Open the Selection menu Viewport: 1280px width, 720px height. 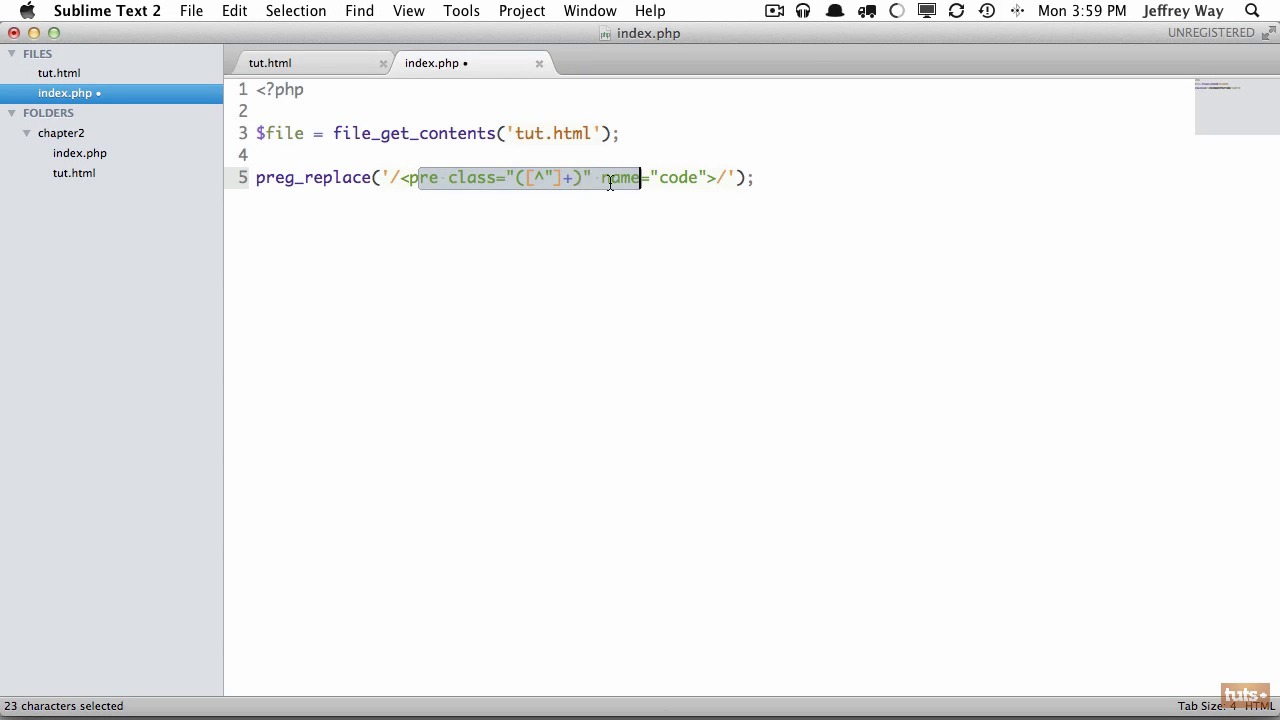tap(296, 11)
